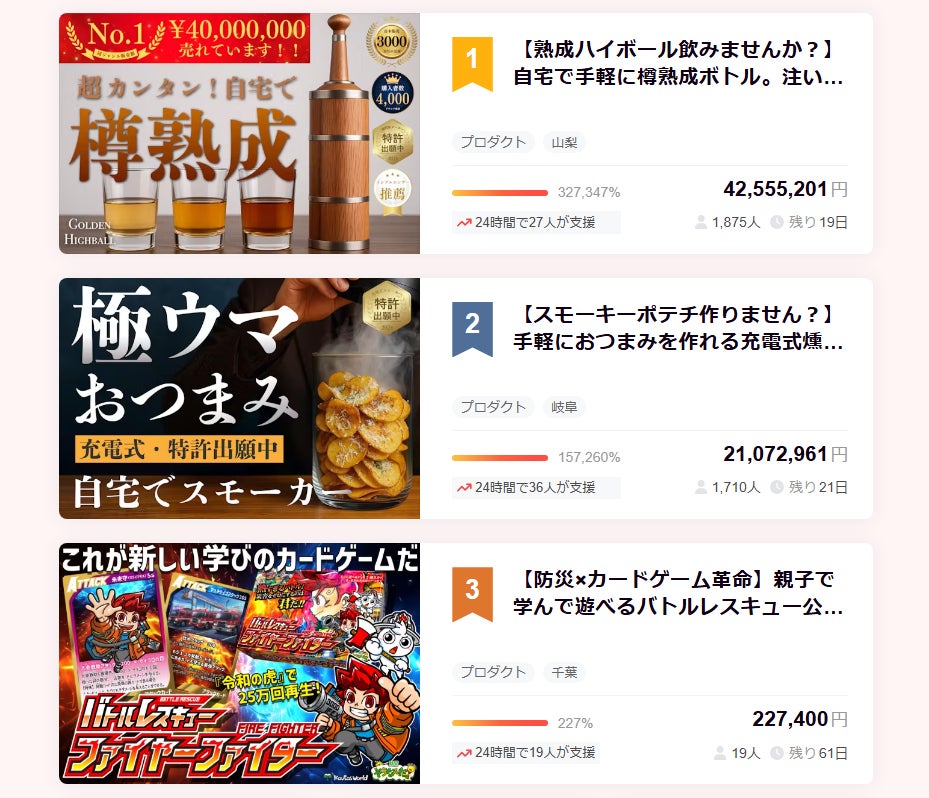Select the 岐阜 region tag
This screenshot has height=798, width=929.
[564, 407]
